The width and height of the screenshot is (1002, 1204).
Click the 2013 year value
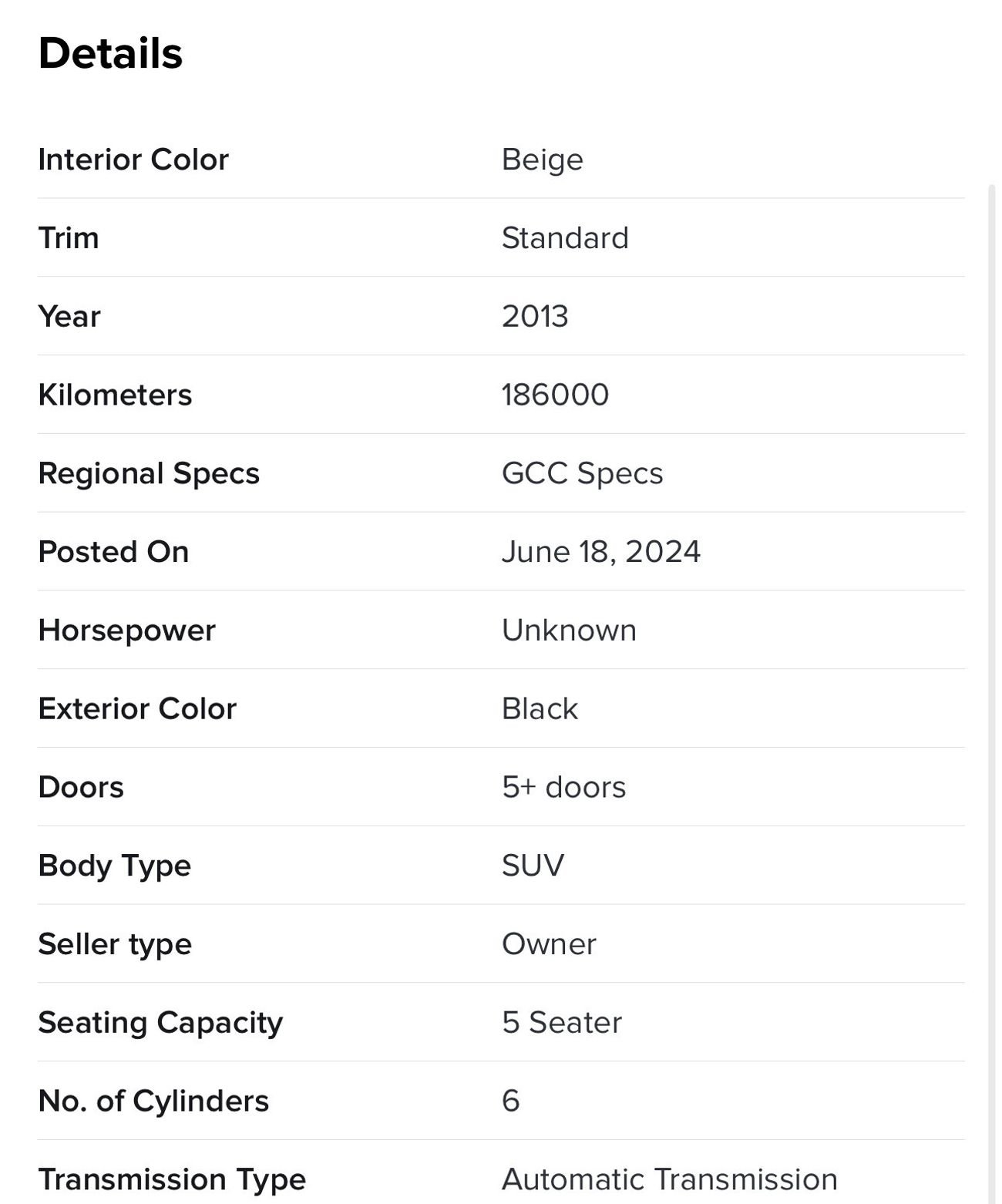click(535, 317)
